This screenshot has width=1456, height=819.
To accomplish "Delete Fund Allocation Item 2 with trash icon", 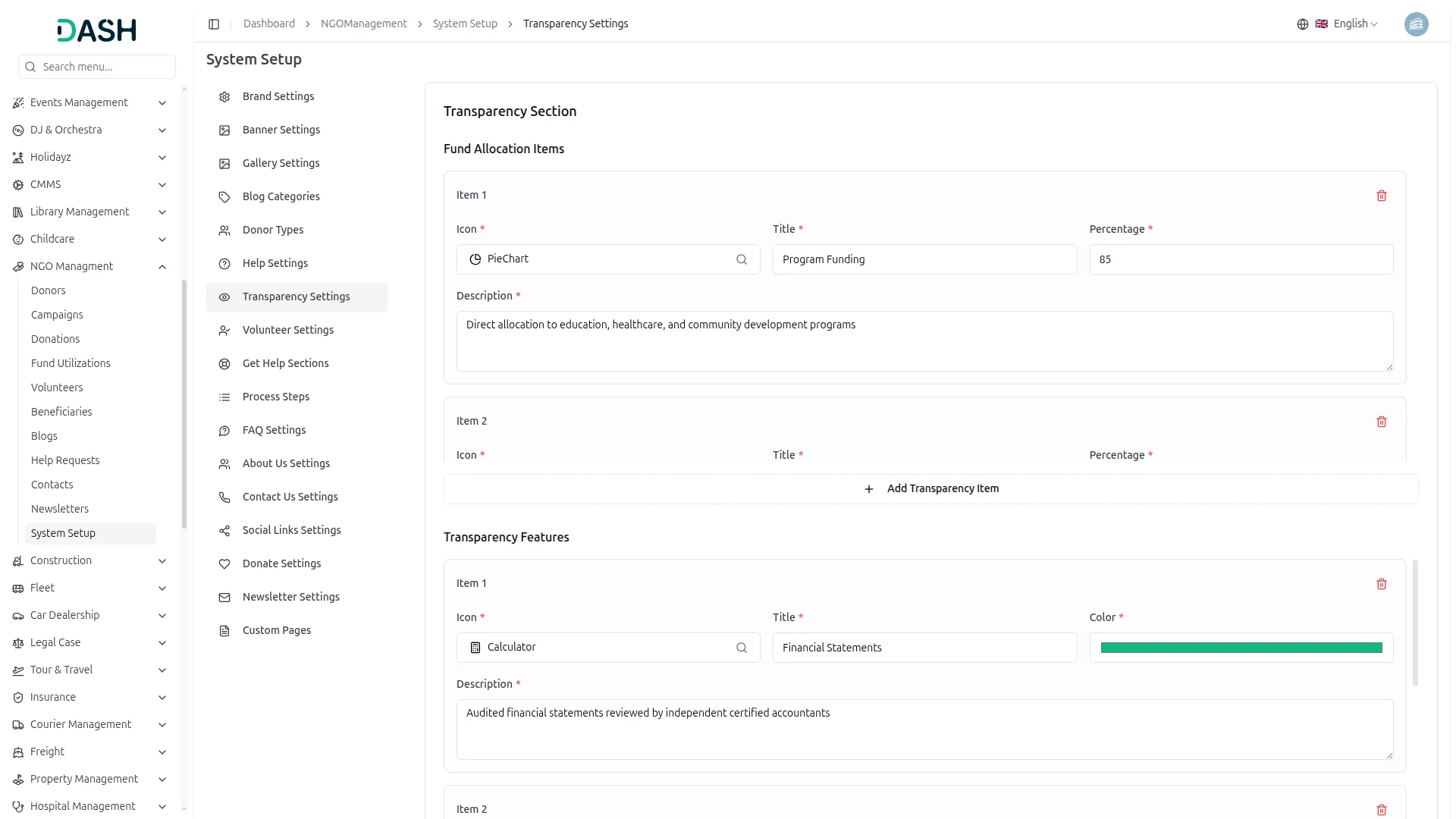I will point(1381,422).
